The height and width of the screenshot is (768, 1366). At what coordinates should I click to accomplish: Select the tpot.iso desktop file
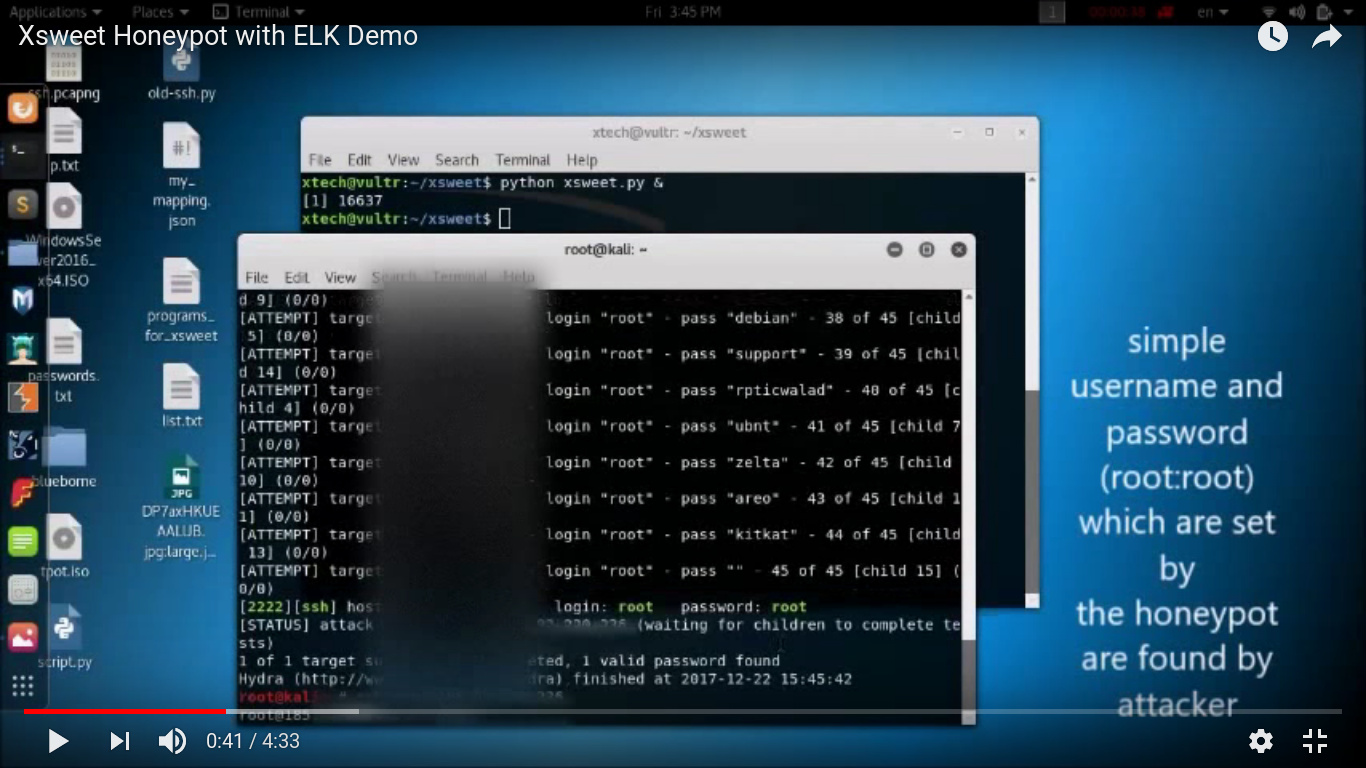[x=64, y=547]
